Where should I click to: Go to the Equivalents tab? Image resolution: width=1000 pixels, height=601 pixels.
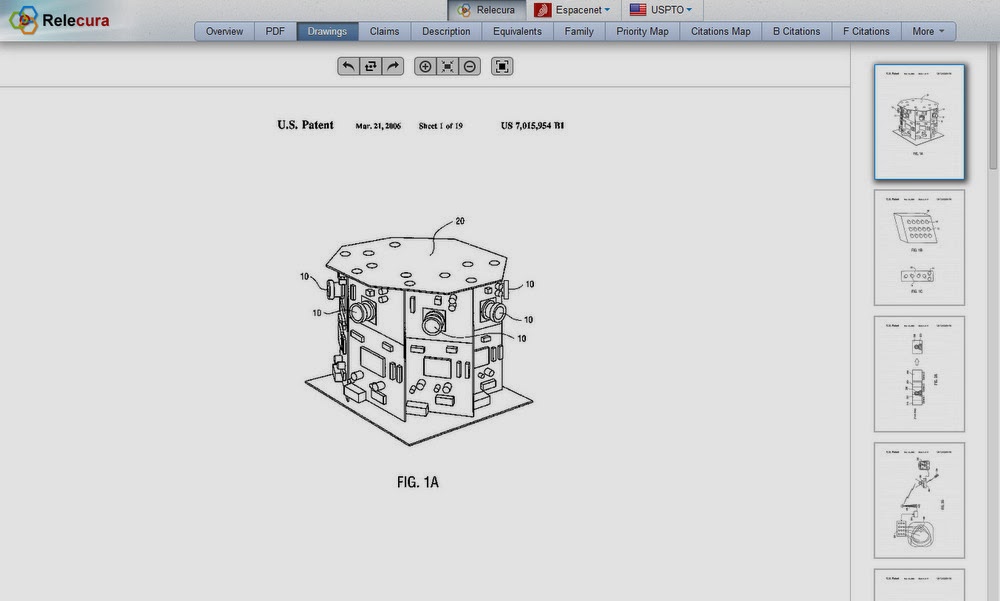[x=517, y=31]
